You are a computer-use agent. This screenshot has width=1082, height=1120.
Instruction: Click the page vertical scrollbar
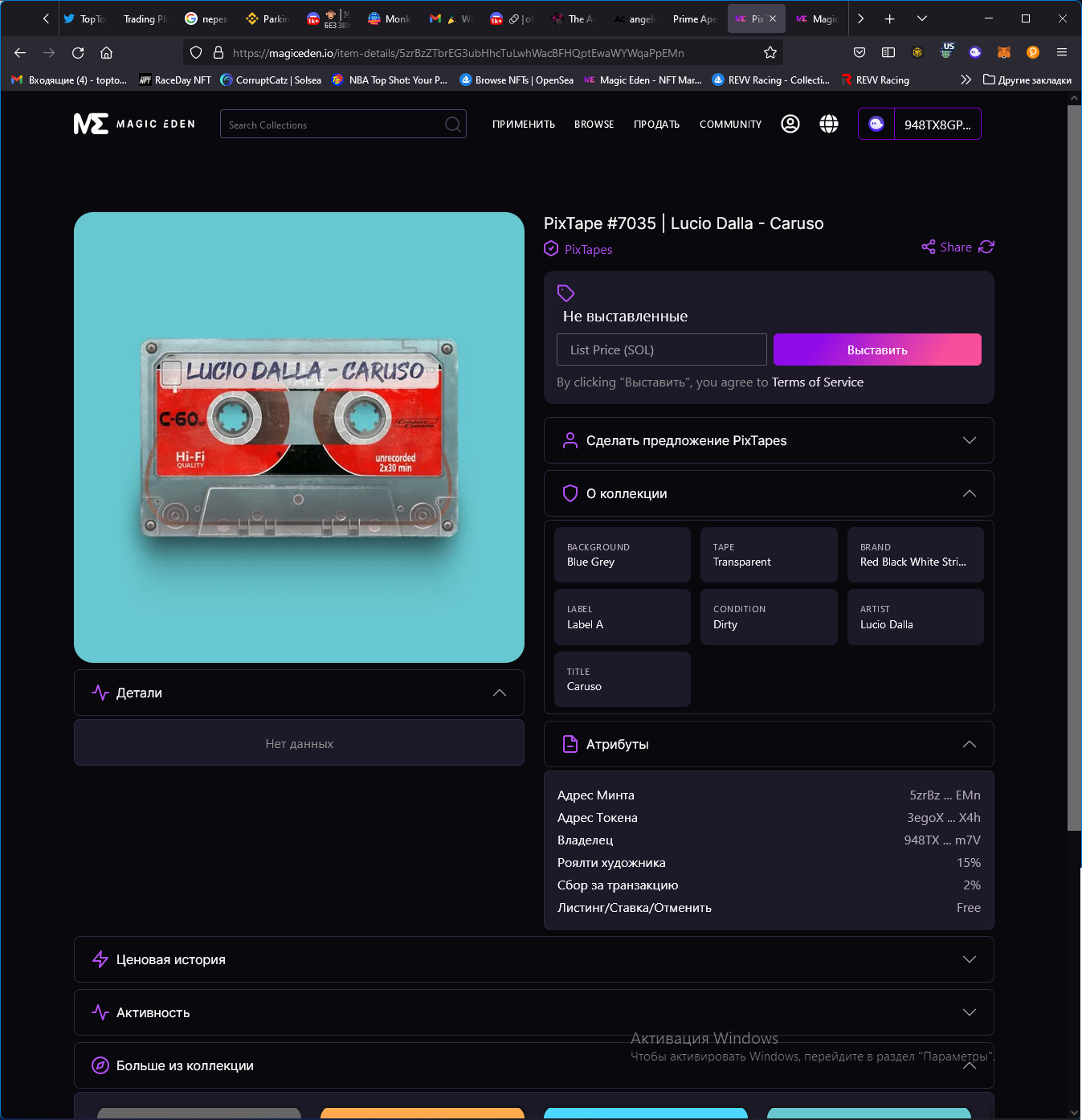[x=1074, y=466]
